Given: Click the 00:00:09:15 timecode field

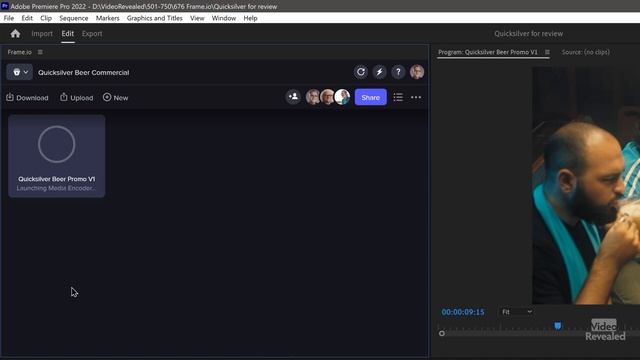Looking at the screenshot, I should coord(463,312).
